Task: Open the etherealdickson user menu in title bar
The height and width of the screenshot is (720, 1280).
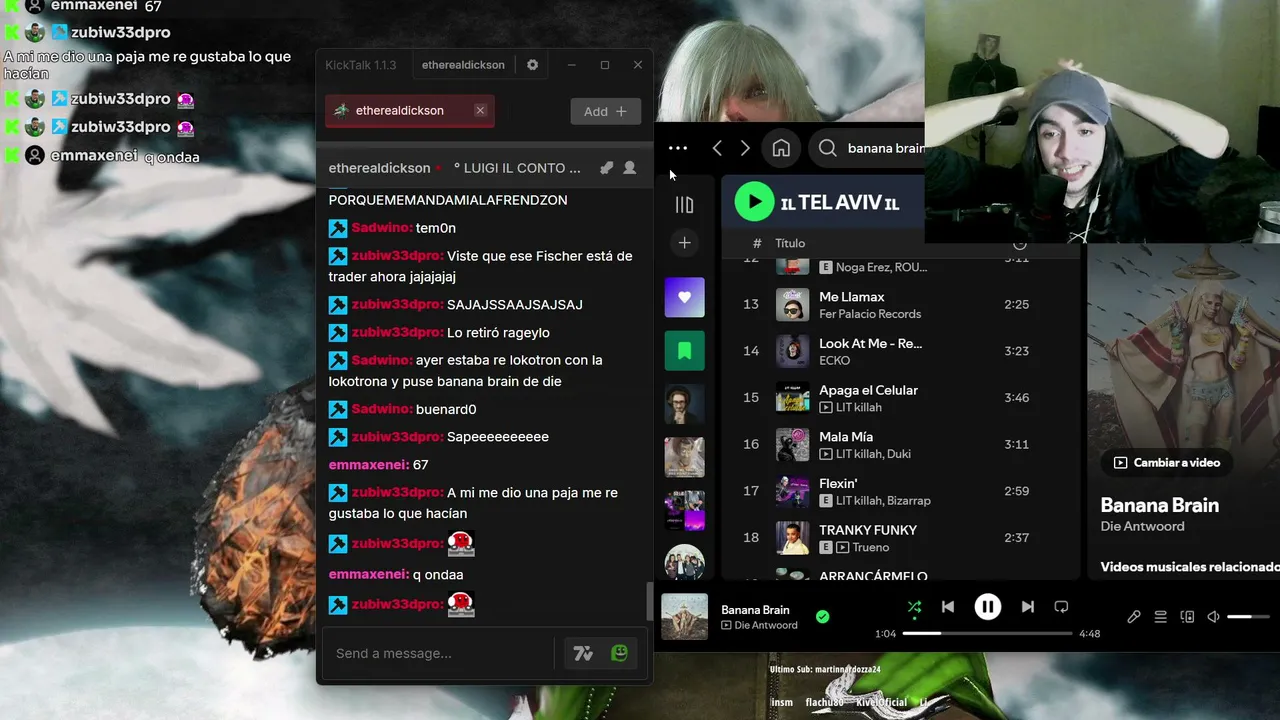Action: click(x=463, y=65)
